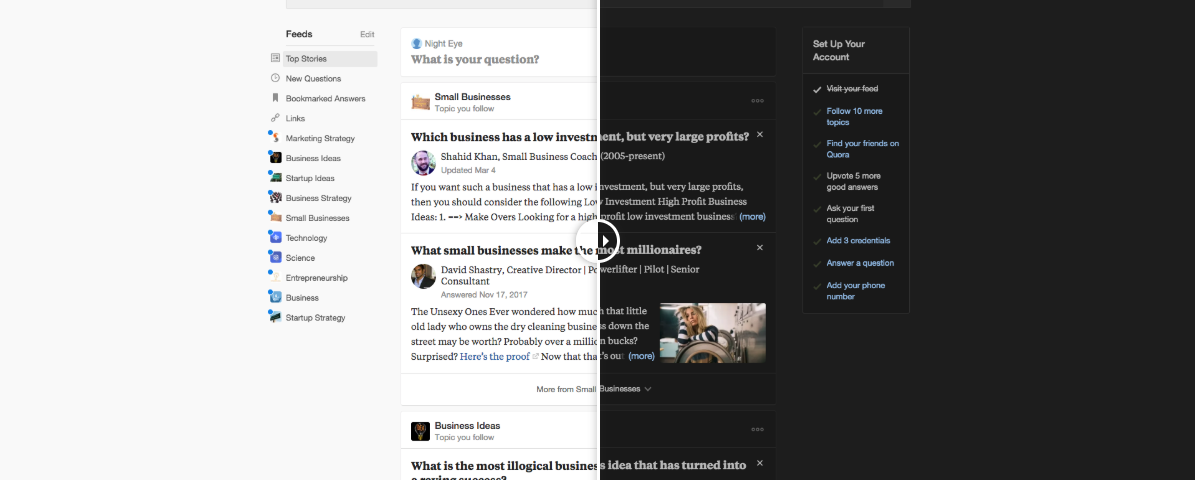Open laundry woman thumbnail image
Screen dimensions: 1195x480
tap(713, 333)
